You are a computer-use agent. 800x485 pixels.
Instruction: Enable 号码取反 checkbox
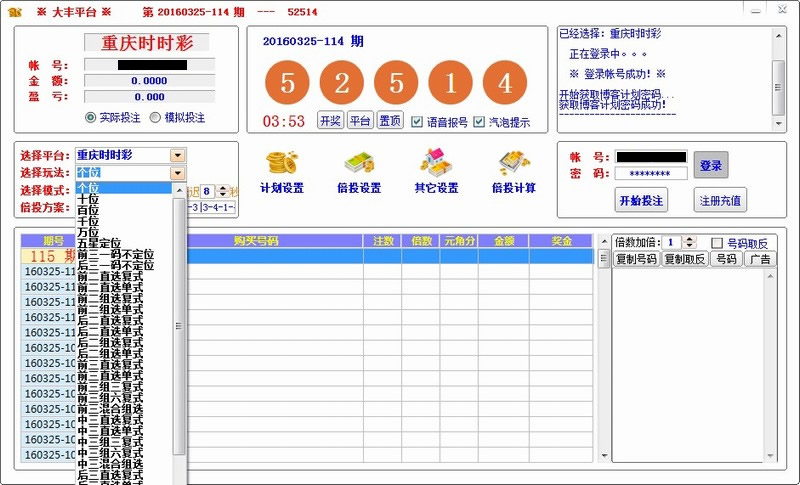[x=717, y=243]
